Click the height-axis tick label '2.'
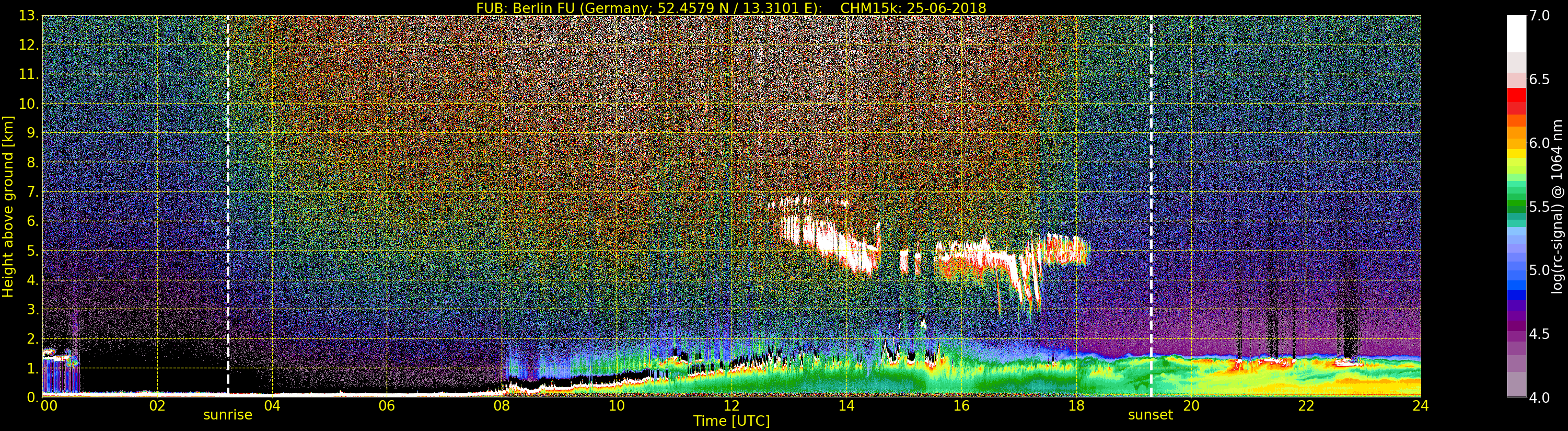Viewport: 1568px width, 431px height. 33,338
